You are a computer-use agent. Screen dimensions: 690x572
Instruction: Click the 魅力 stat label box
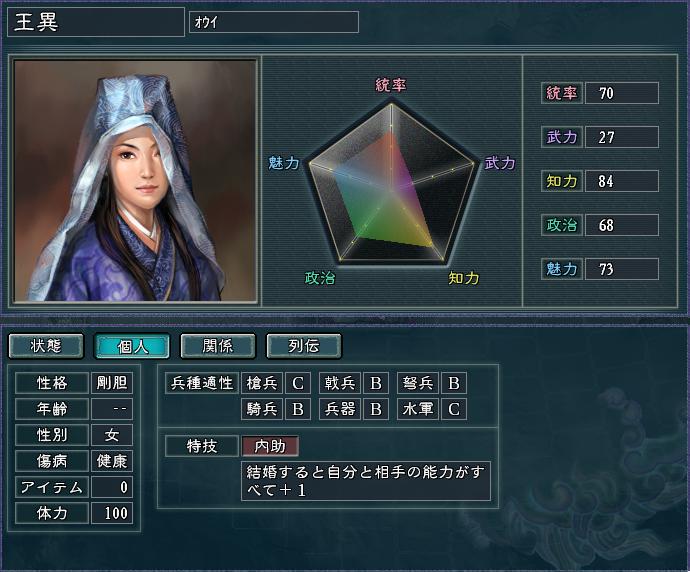click(562, 269)
